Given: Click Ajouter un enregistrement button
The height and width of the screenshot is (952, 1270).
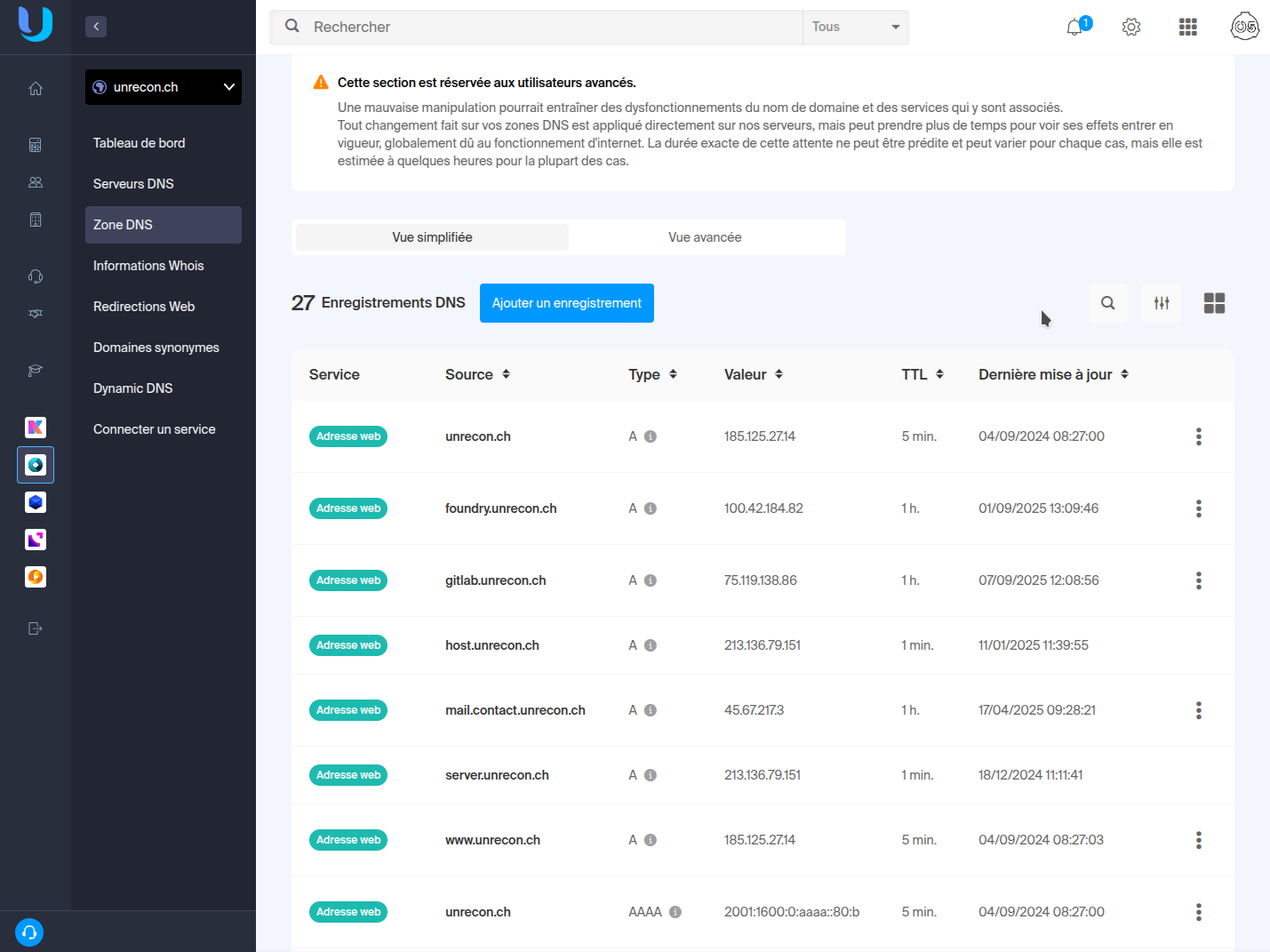Looking at the screenshot, I should [x=567, y=303].
